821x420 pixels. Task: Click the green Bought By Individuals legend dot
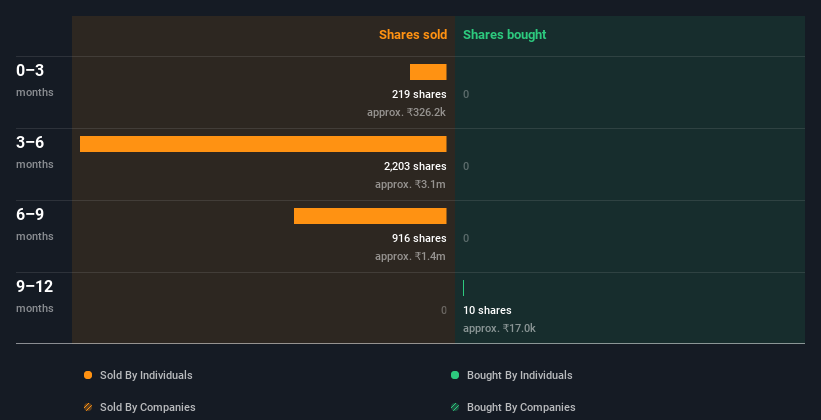455,375
